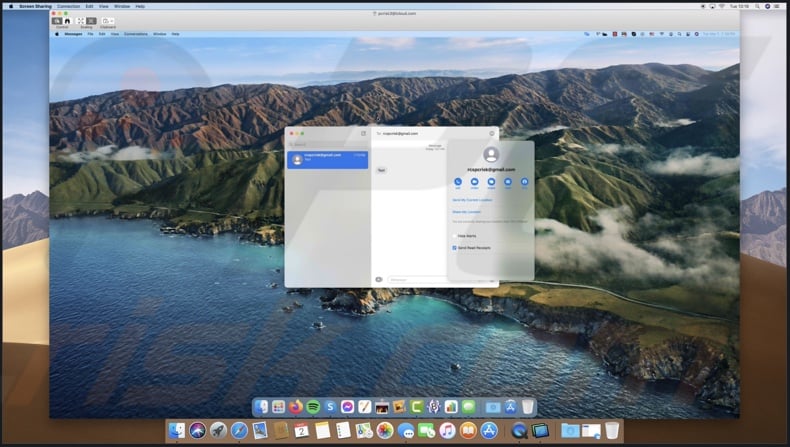This screenshot has height=447, width=790.
Task: Open local Notification Center icon
Action: 778,6
